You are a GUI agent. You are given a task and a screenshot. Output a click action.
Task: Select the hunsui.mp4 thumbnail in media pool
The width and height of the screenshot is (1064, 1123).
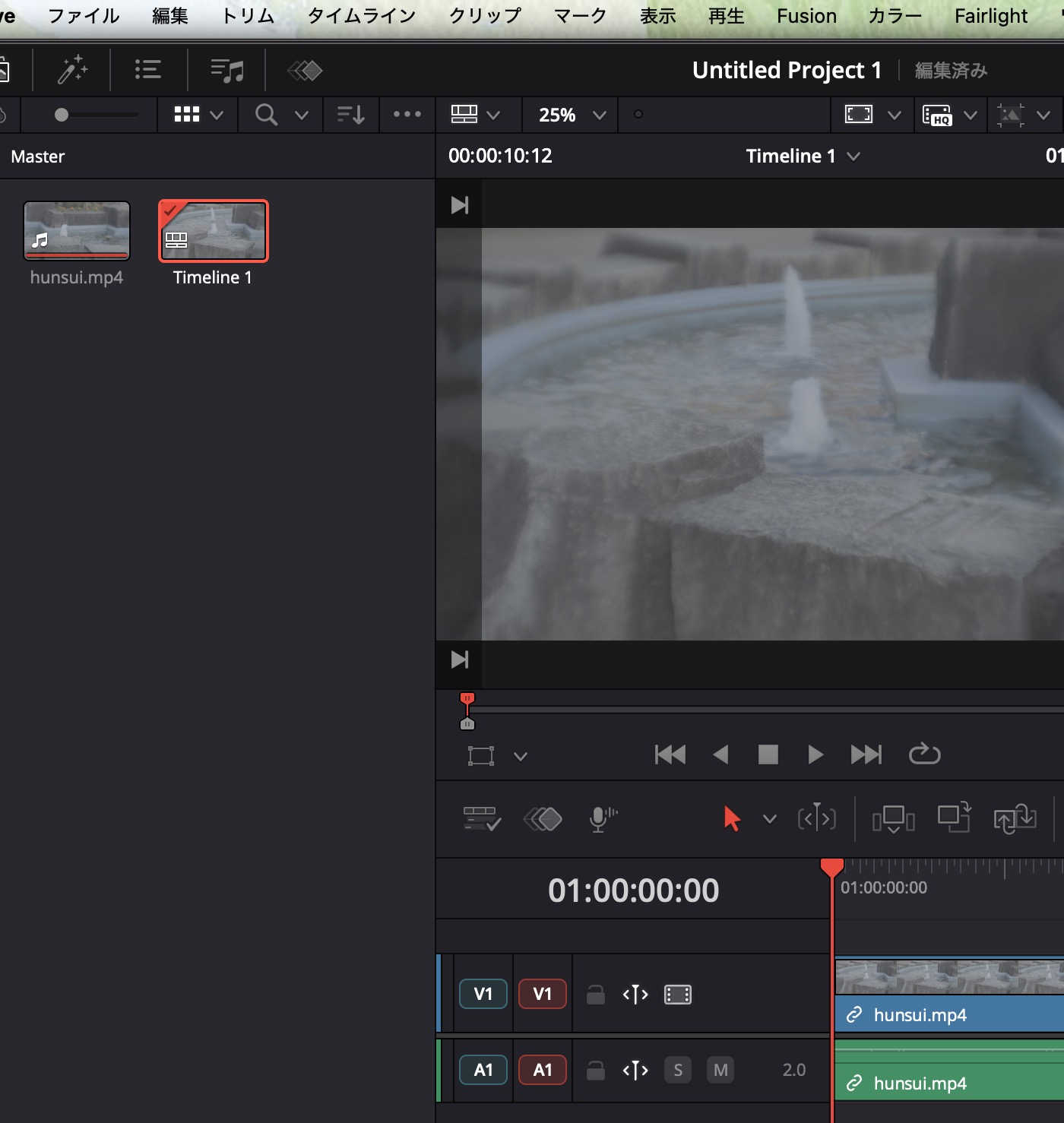click(77, 231)
